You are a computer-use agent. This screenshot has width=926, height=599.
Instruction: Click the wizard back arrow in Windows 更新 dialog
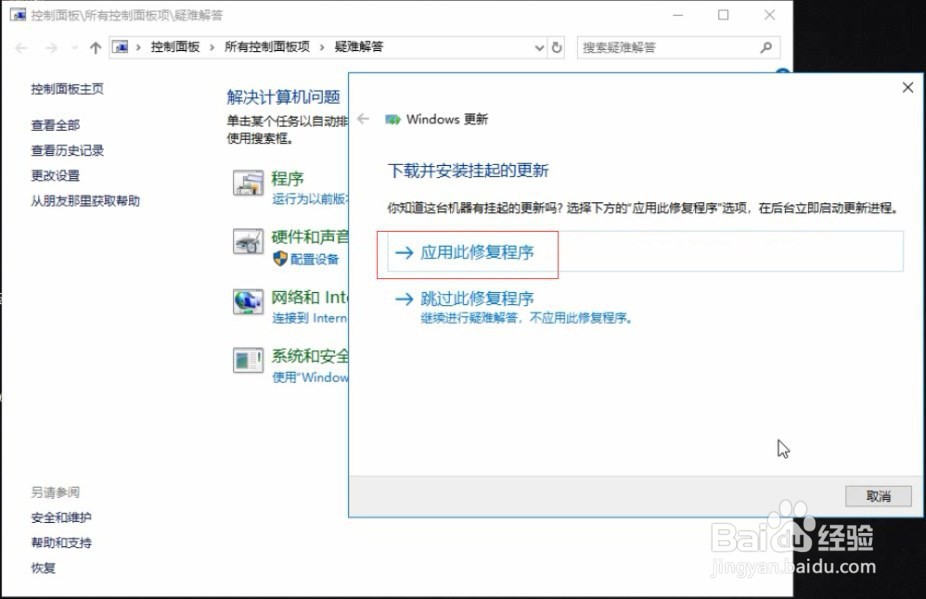pyautogui.click(x=364, y=119)
